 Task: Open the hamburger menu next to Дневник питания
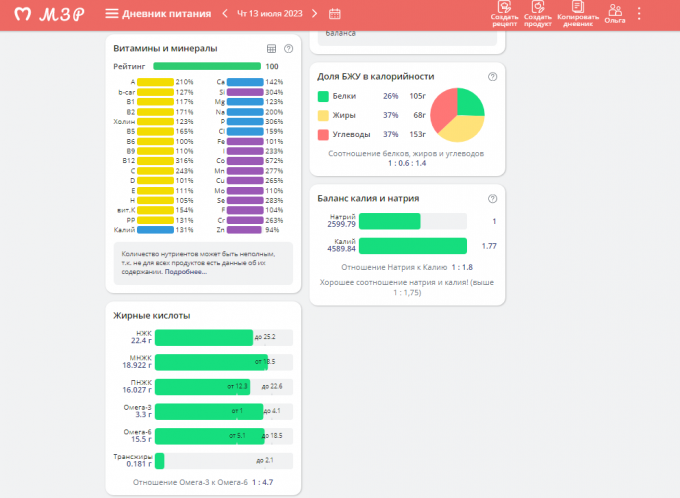coord(111,14)
